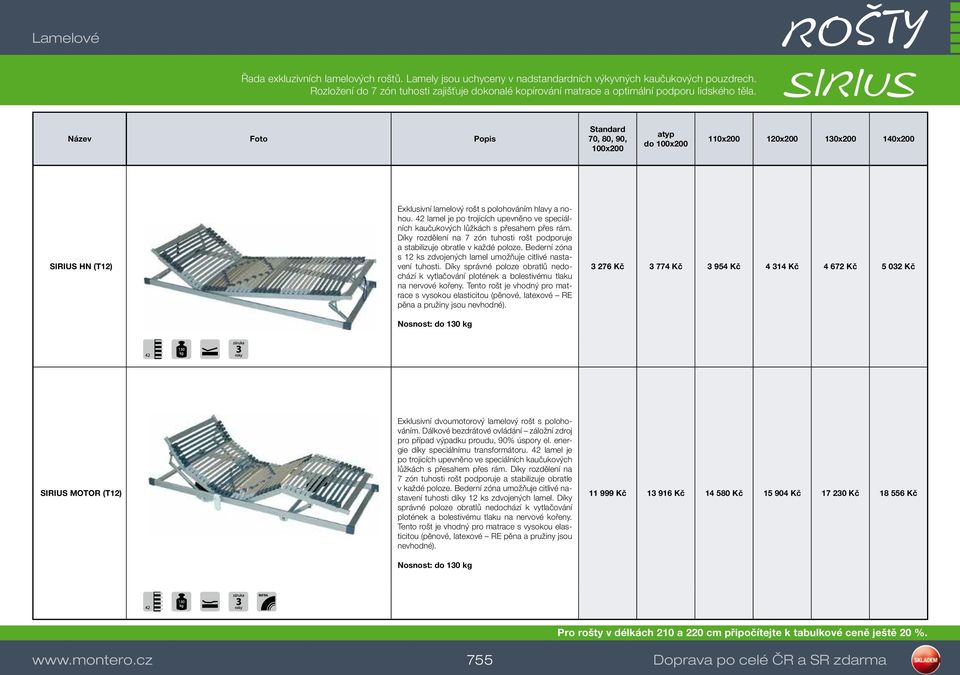Click the price '3 276 Kč'
Viewport: 960px width, 675px height.
click(x=607, y=266)
